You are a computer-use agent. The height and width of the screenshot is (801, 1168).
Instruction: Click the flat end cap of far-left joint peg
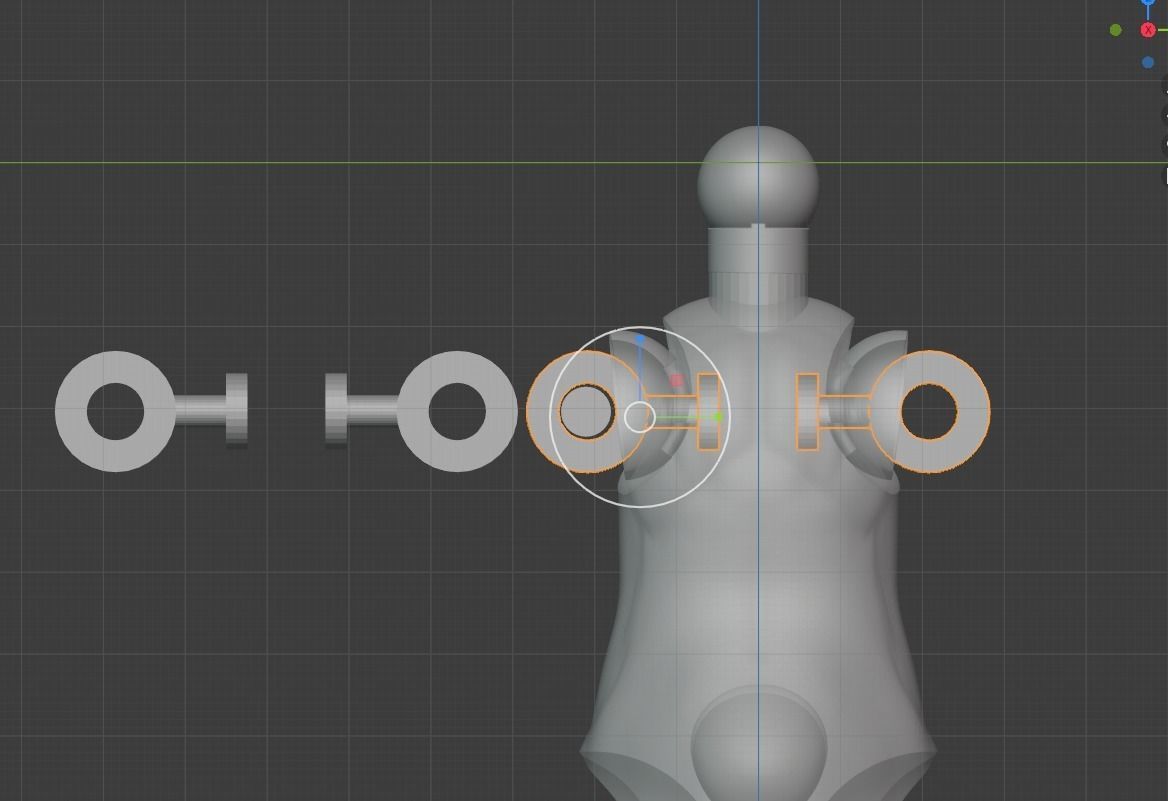237,411
